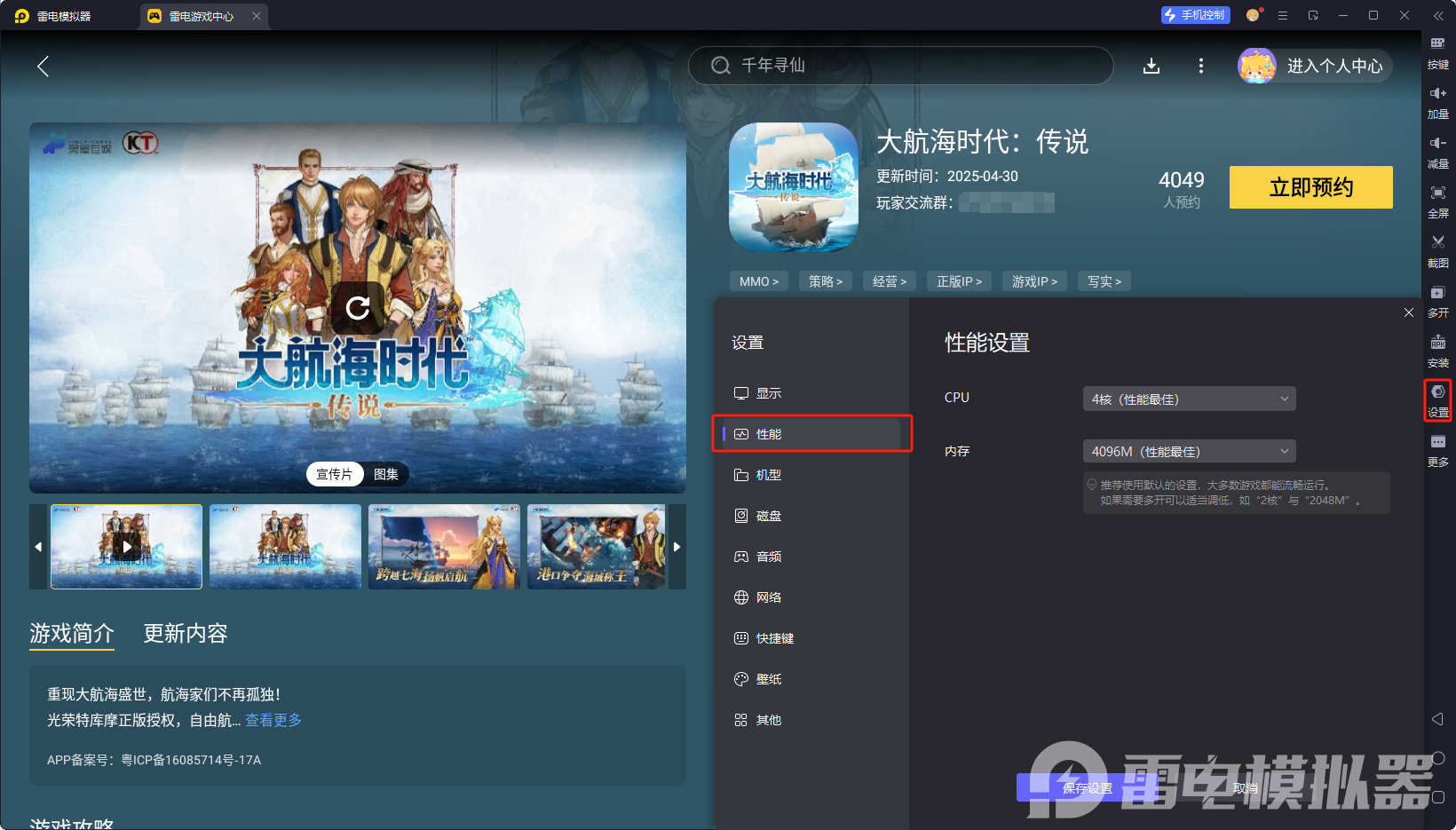Image resolution: width=1456 pixels, height=830 pixels.
Task: Show previous thumbnails with left arrow
Action: (x=38, y=547)
